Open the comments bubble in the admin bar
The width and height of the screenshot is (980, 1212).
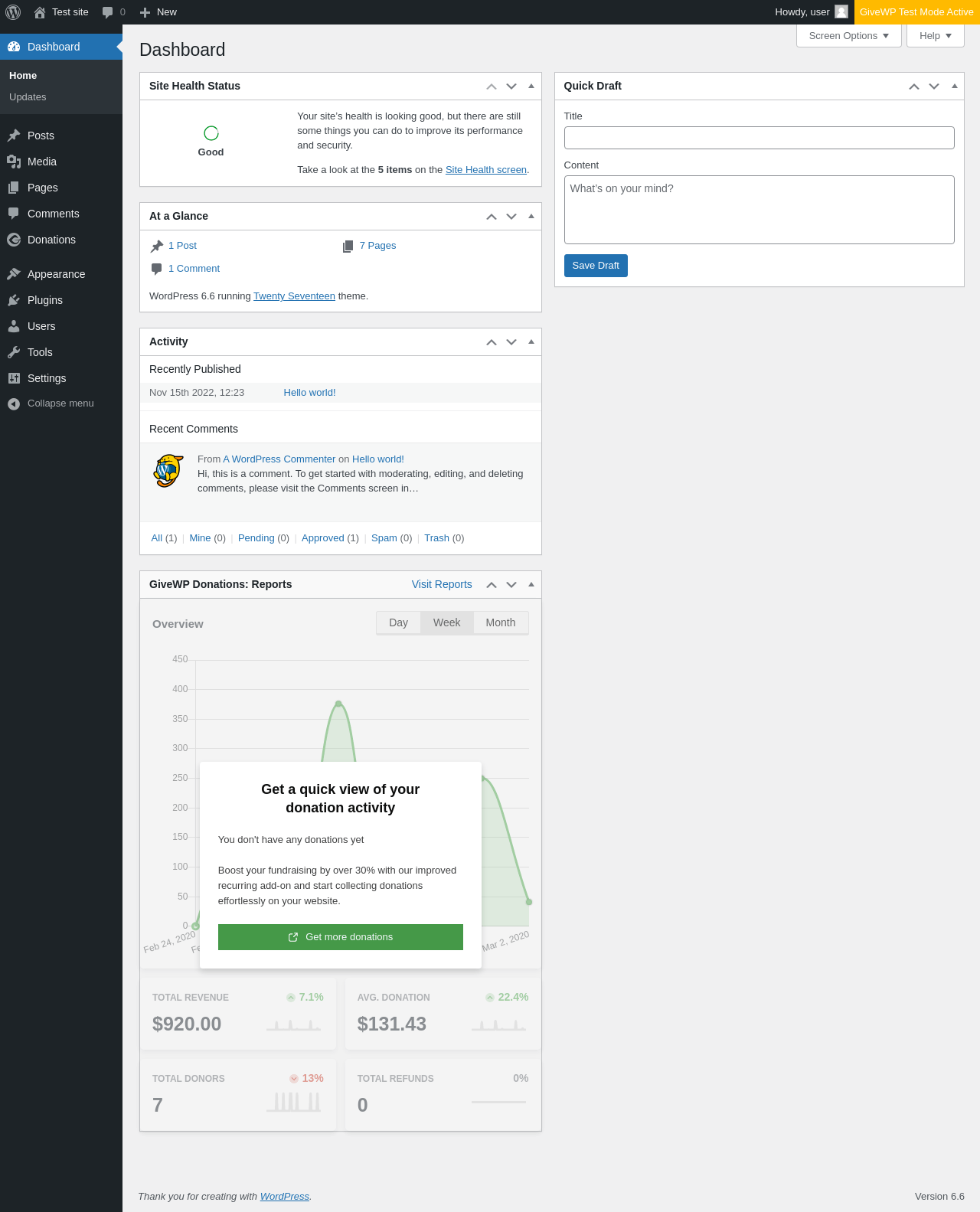tap(108, 12)
